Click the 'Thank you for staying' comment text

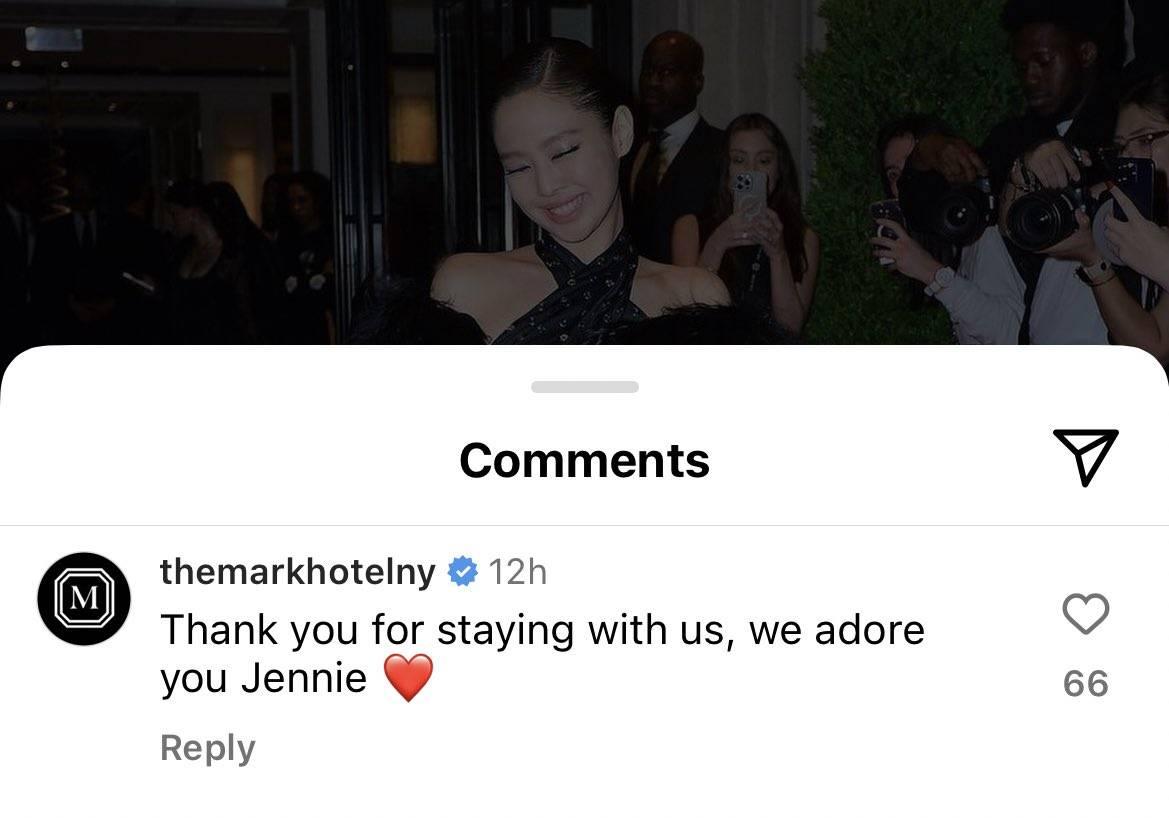tap(543, 653)
